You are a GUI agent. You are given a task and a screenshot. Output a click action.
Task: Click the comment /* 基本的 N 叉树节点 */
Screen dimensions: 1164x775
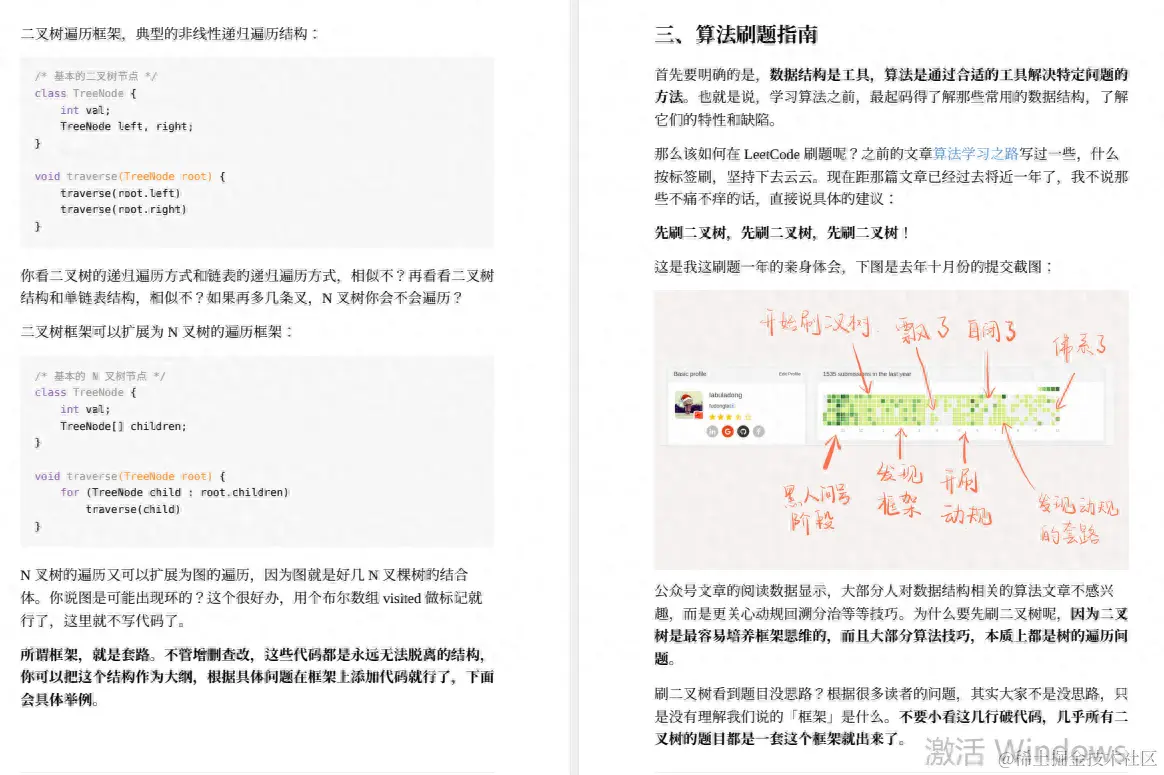click(x=99, y=376)
